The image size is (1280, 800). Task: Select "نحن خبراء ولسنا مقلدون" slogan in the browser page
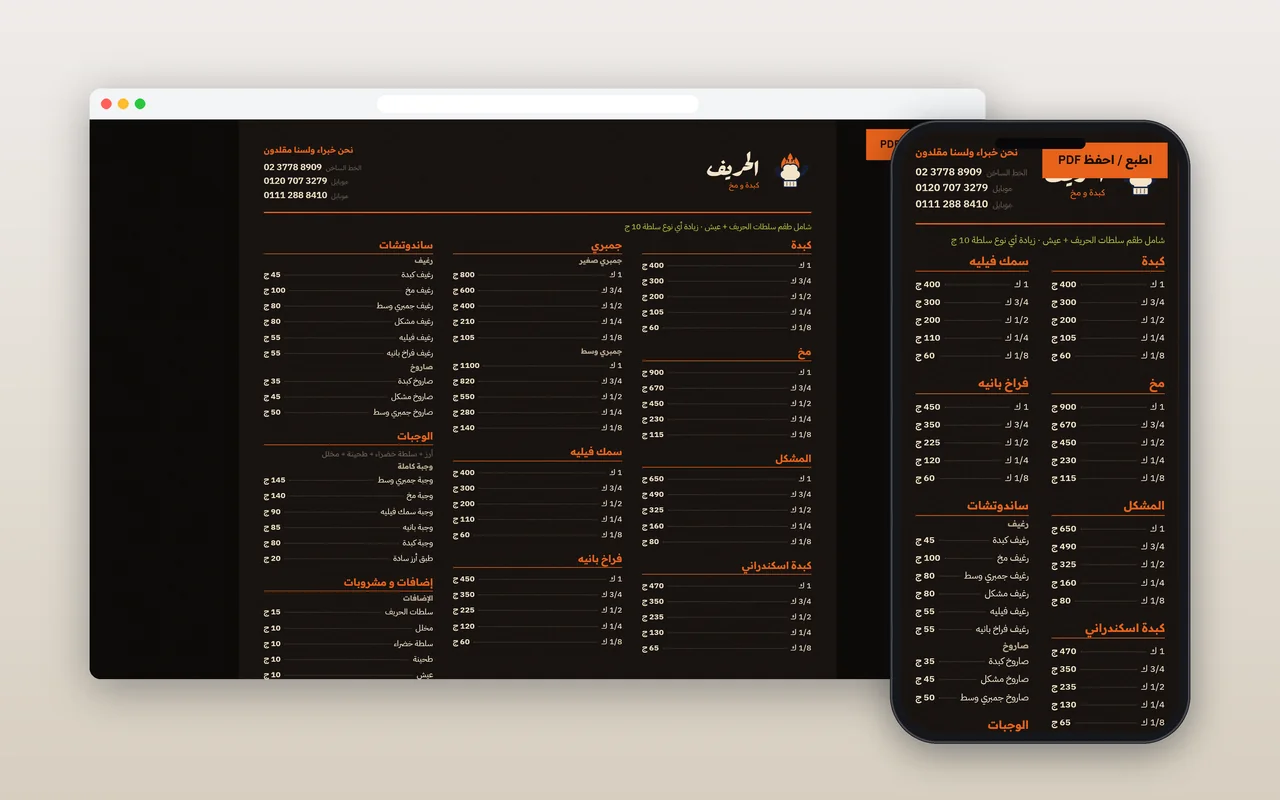308,150
